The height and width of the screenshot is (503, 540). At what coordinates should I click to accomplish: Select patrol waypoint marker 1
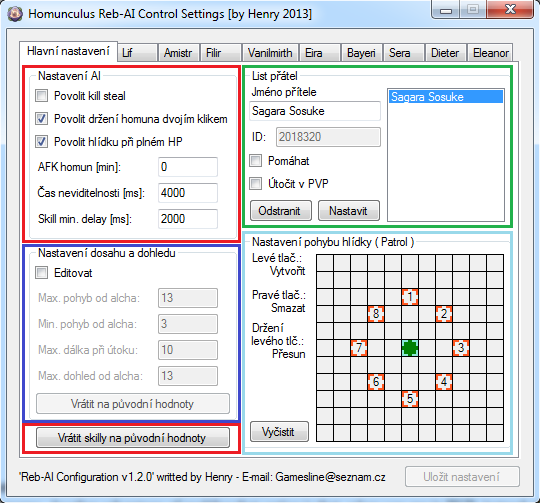coord(410,297)
